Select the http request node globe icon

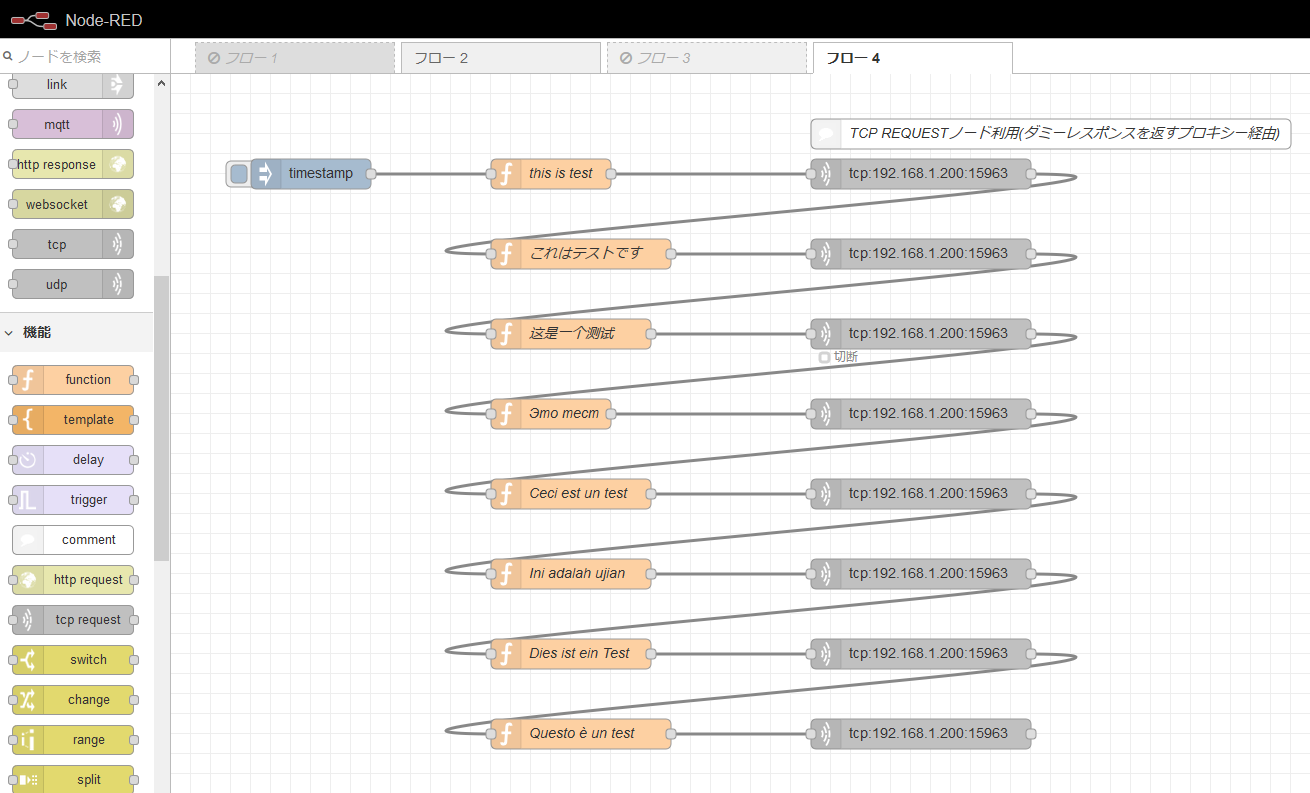click(28, 580)
